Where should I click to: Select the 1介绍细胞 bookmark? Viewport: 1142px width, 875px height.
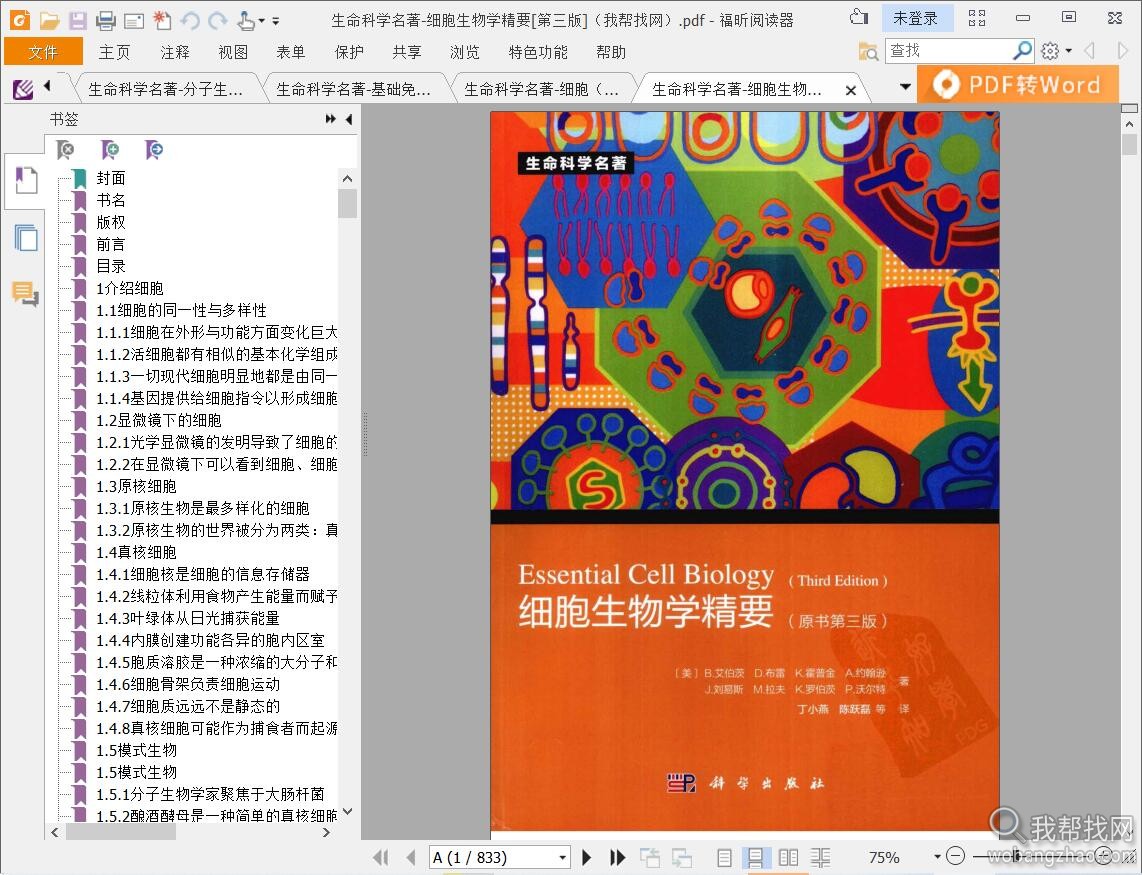(130, 288)
